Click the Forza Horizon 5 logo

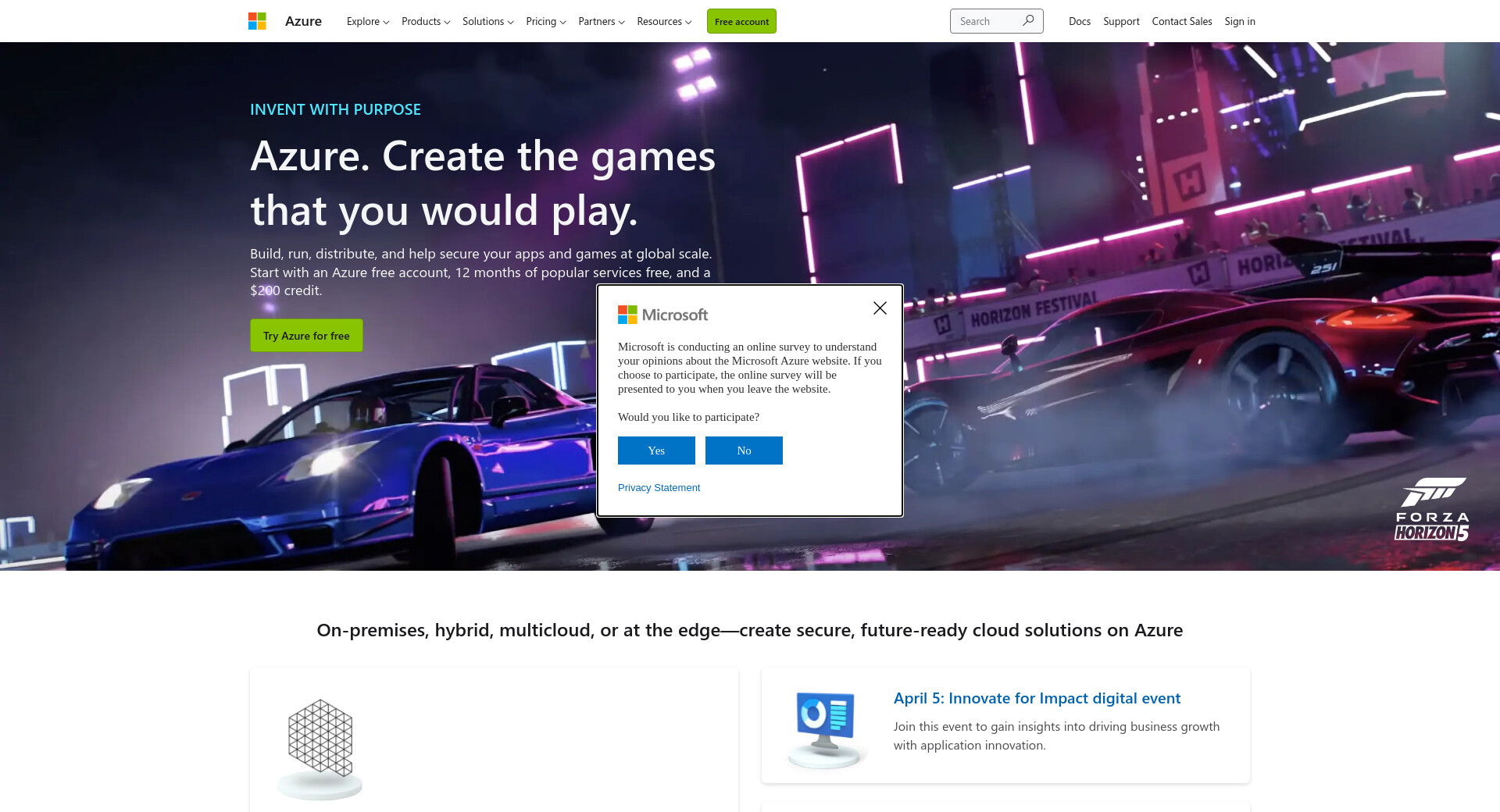click(1432, 510)
